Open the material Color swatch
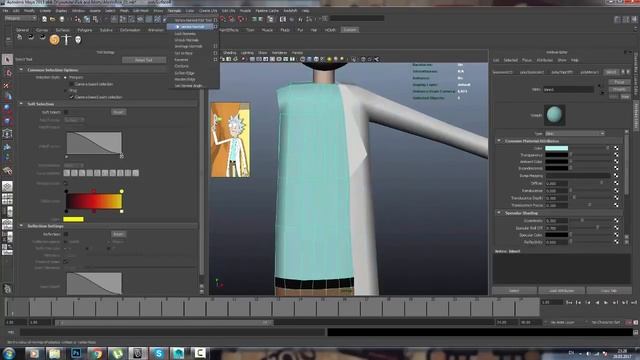640x360 pixels. [557, 148]
